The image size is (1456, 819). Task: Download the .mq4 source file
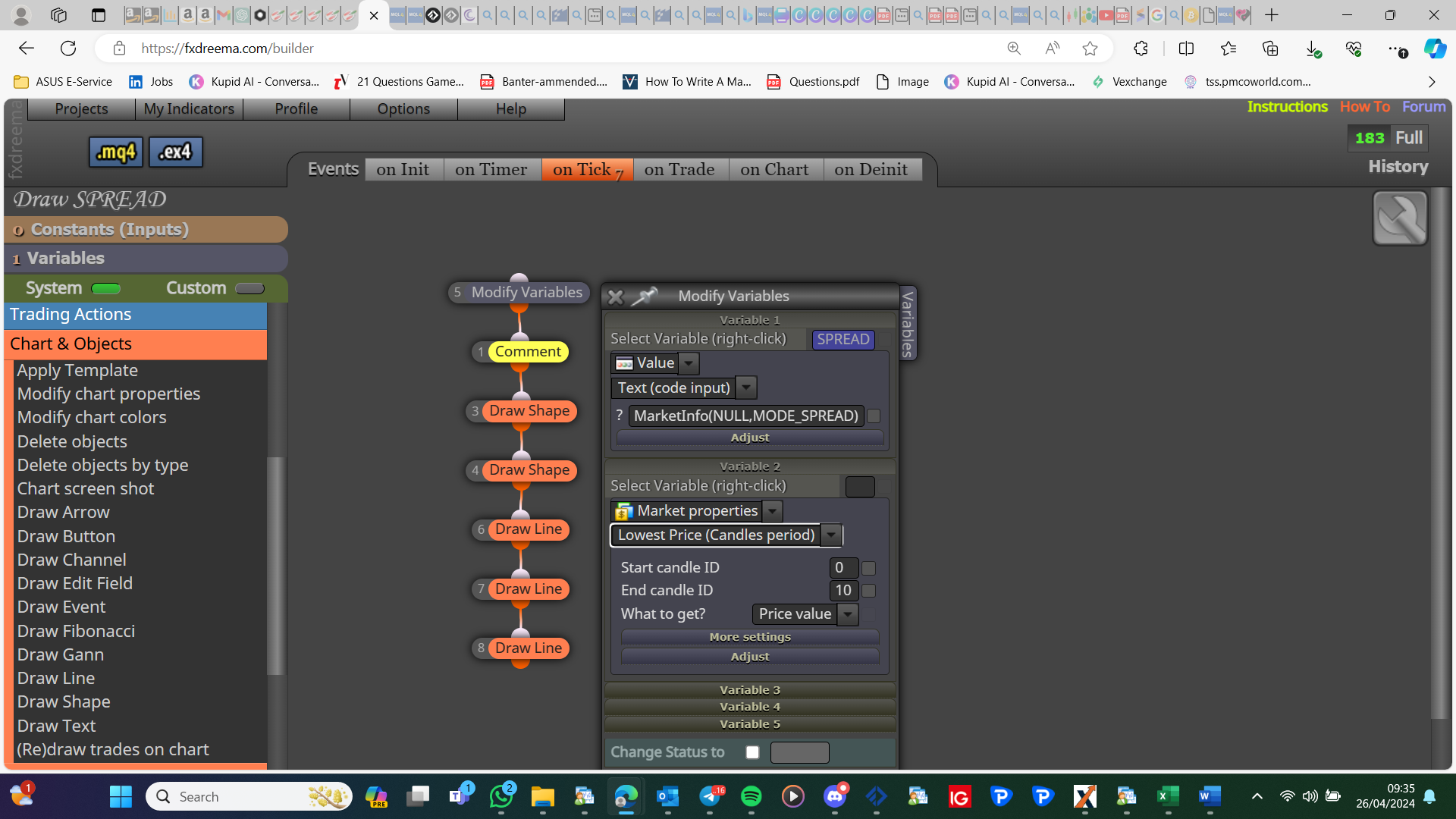tap(115, 152)
